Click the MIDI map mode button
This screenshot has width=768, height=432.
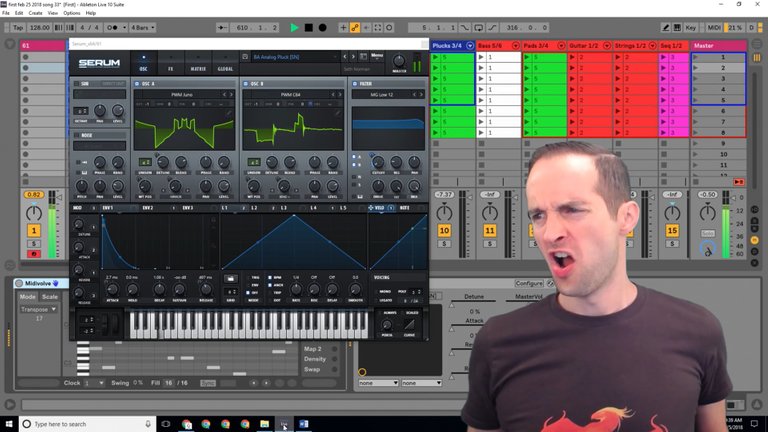pyautogui.click(x=714, y=28)
